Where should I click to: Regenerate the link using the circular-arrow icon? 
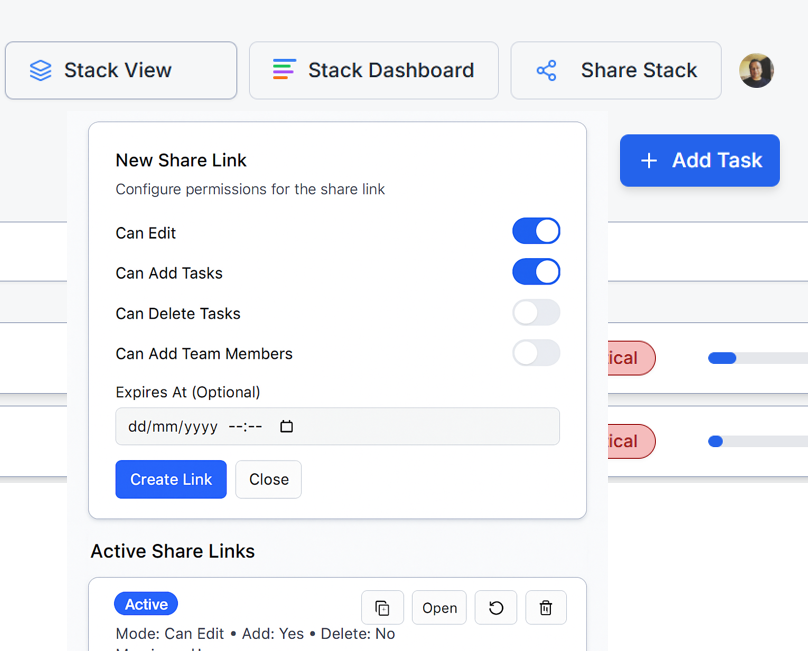click(496, 607)
